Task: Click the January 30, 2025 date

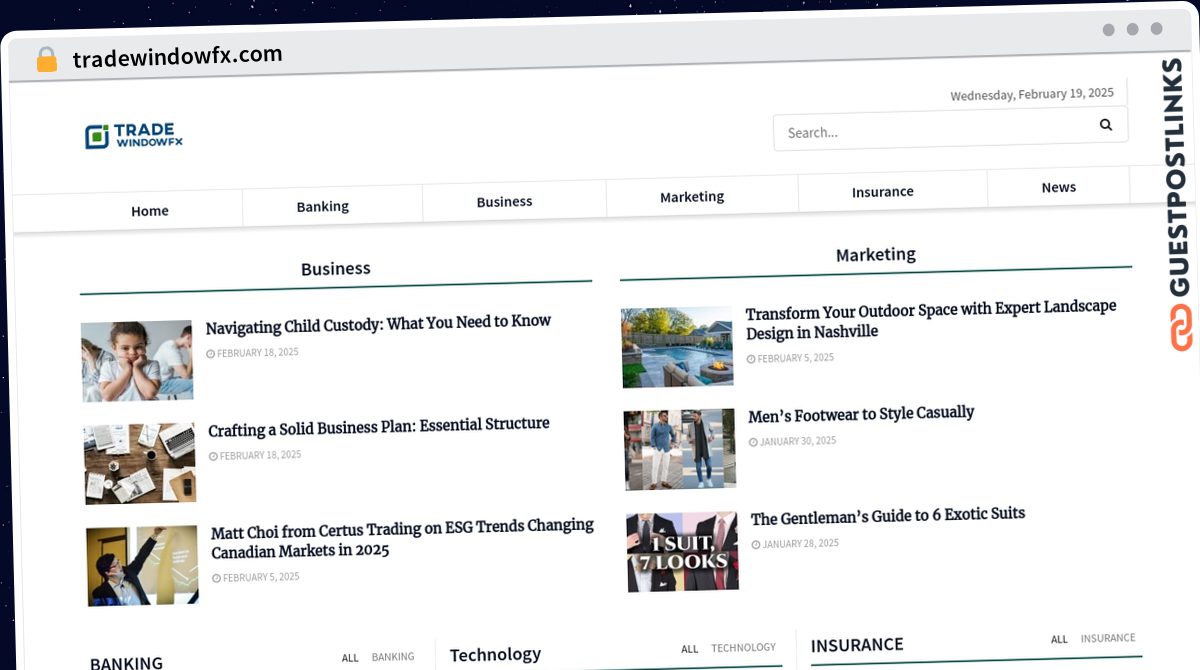Action: click(793, 441)
